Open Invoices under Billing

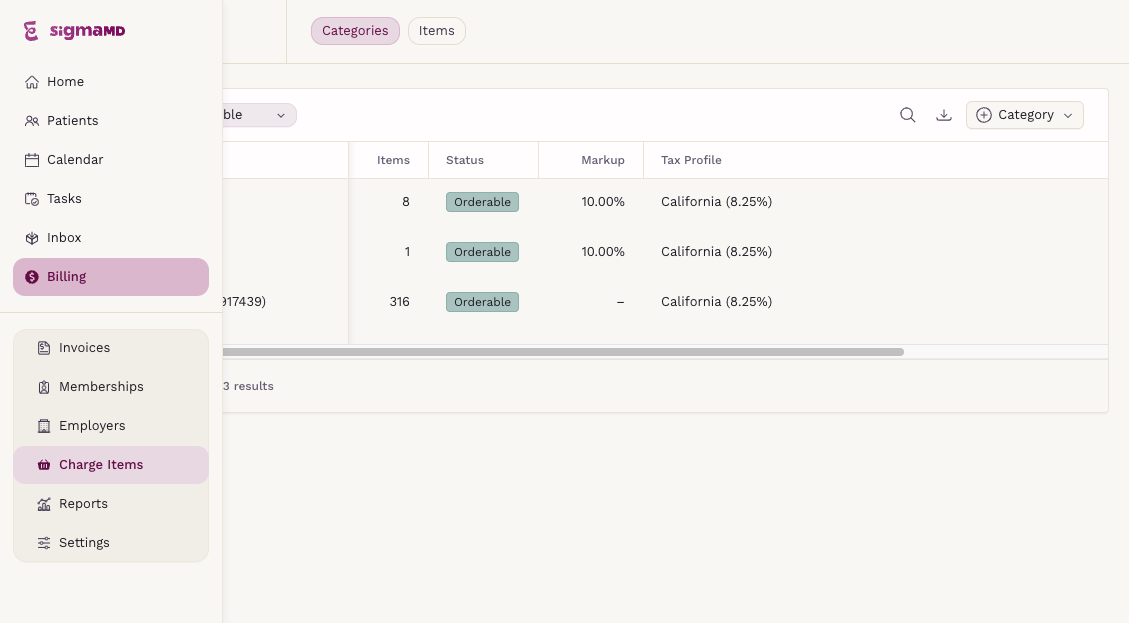(111, 348)
